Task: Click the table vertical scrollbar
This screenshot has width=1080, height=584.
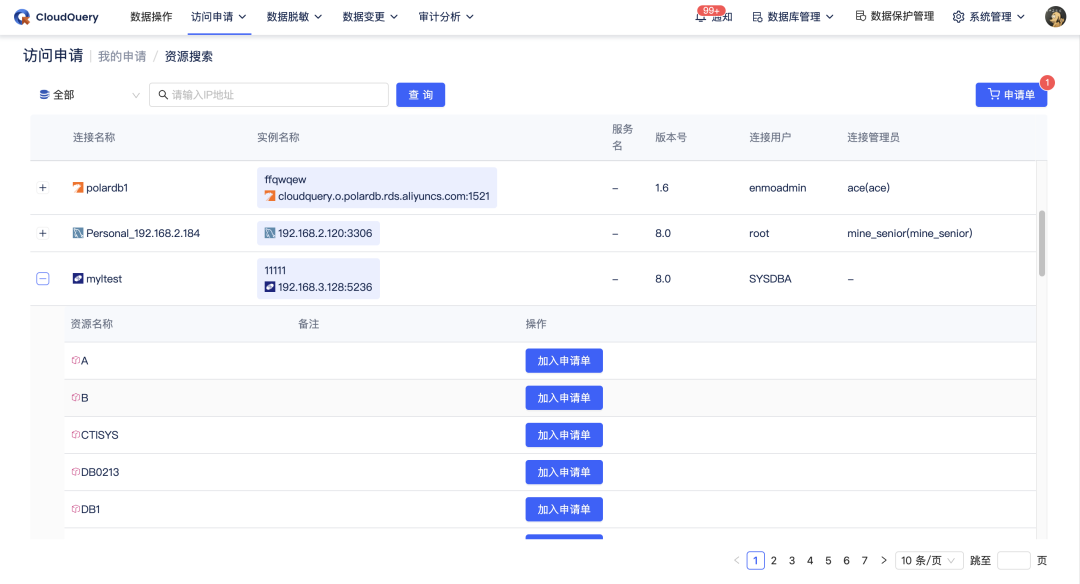Action: point(1042,243)
